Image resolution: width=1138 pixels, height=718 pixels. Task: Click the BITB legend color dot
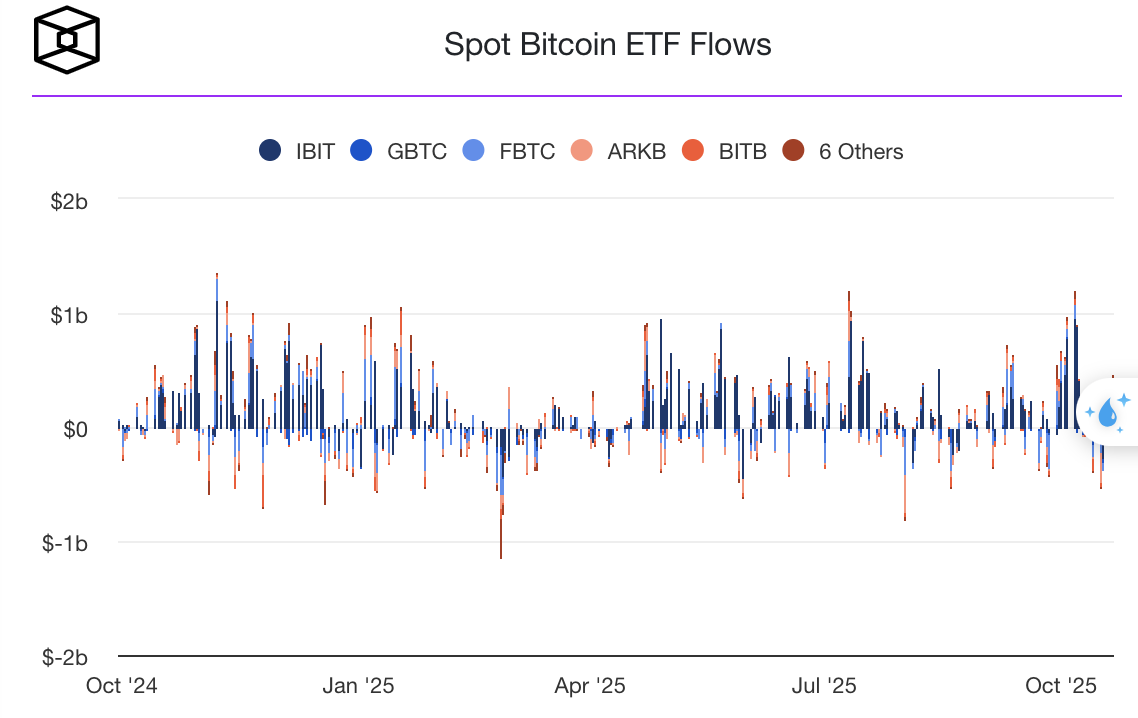tap(693, 152)
